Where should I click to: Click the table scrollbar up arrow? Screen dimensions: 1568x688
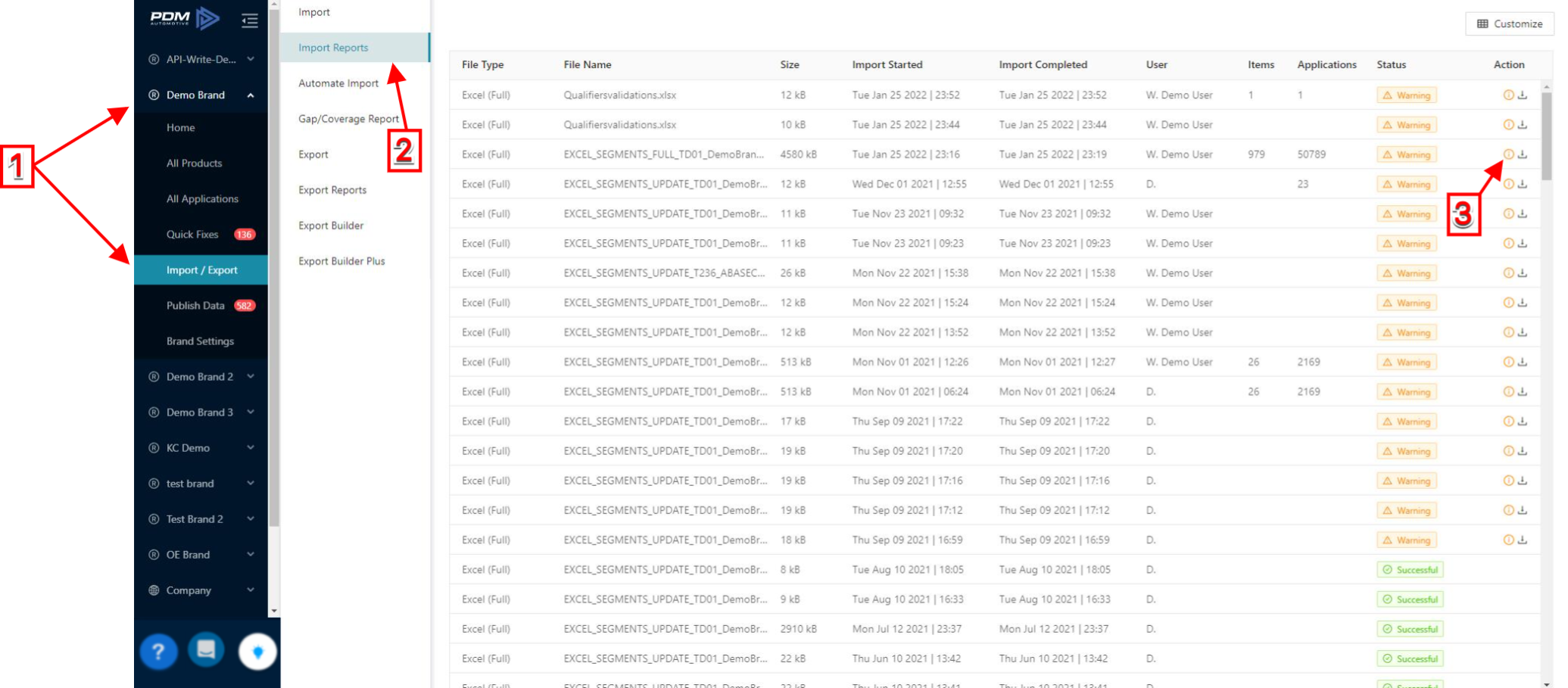(x=1547, y=86)
